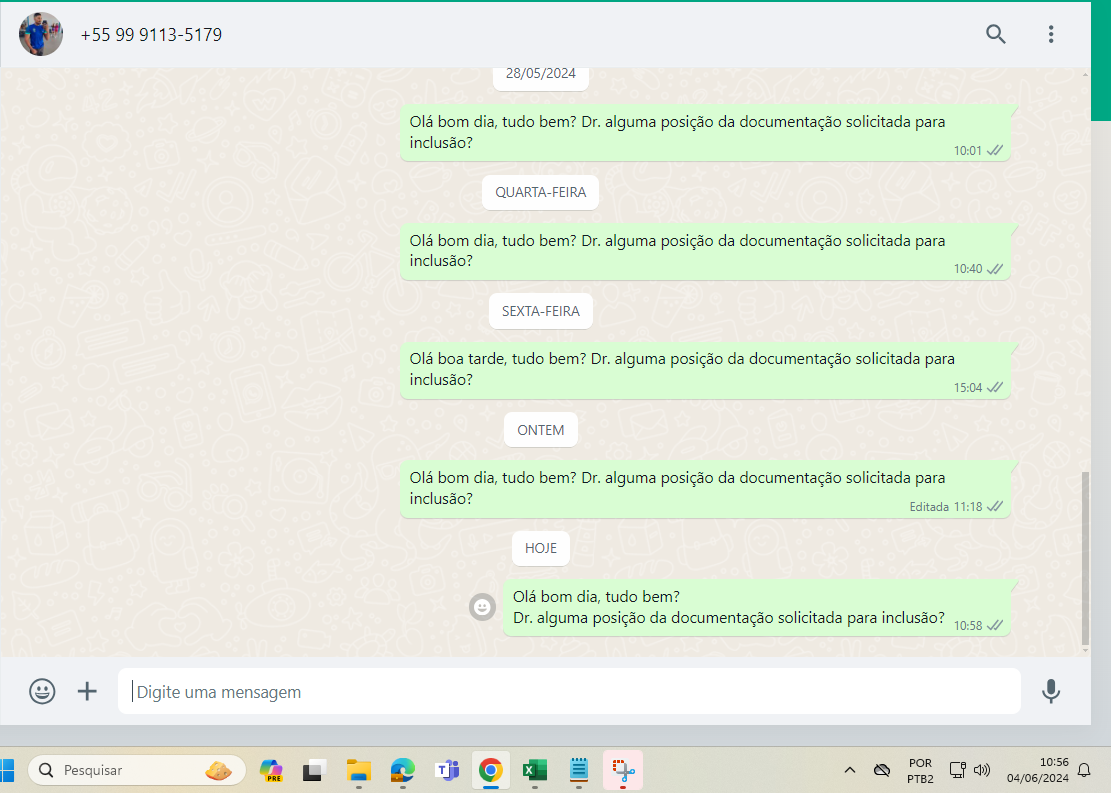Open the notifications bell in the taskbar
1111x793 pixels.
click(1084, 770)
